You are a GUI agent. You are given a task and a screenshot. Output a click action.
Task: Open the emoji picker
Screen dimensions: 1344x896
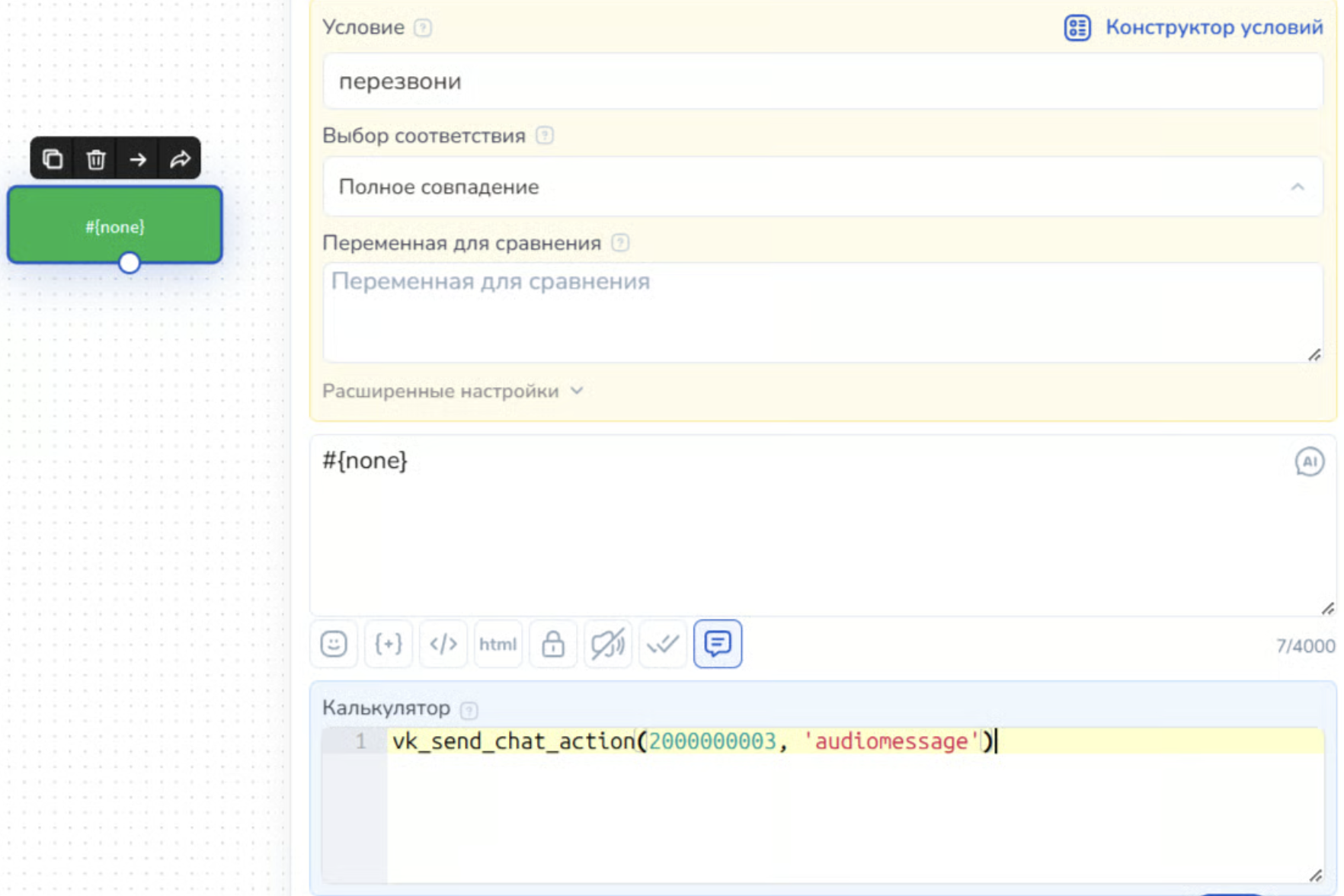tap(334, 645)
